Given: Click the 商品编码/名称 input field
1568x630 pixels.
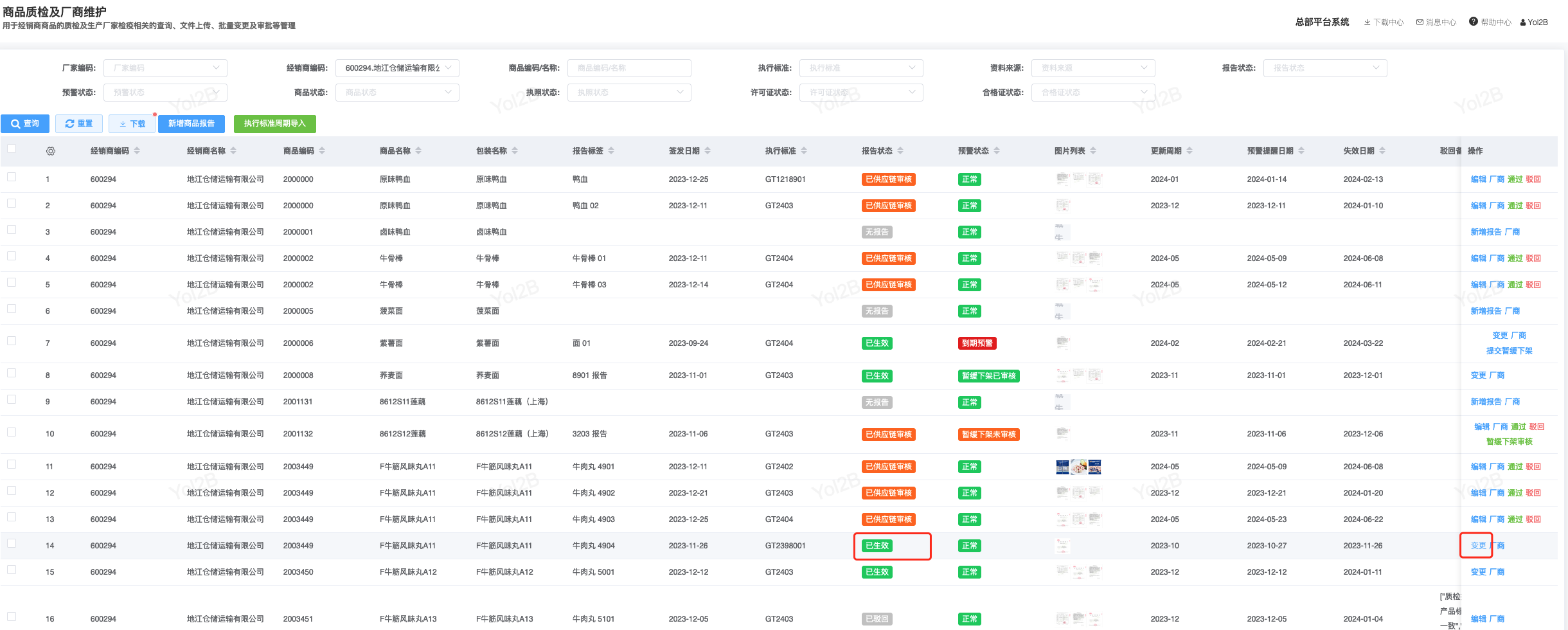Looking at the screenshot, I should [628, 68].
